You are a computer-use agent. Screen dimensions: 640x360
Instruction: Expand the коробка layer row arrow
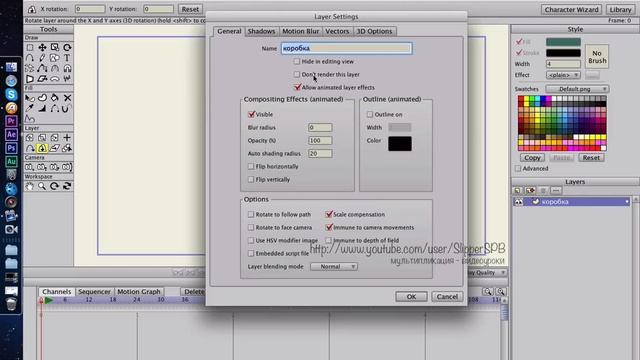pos(627,202)
